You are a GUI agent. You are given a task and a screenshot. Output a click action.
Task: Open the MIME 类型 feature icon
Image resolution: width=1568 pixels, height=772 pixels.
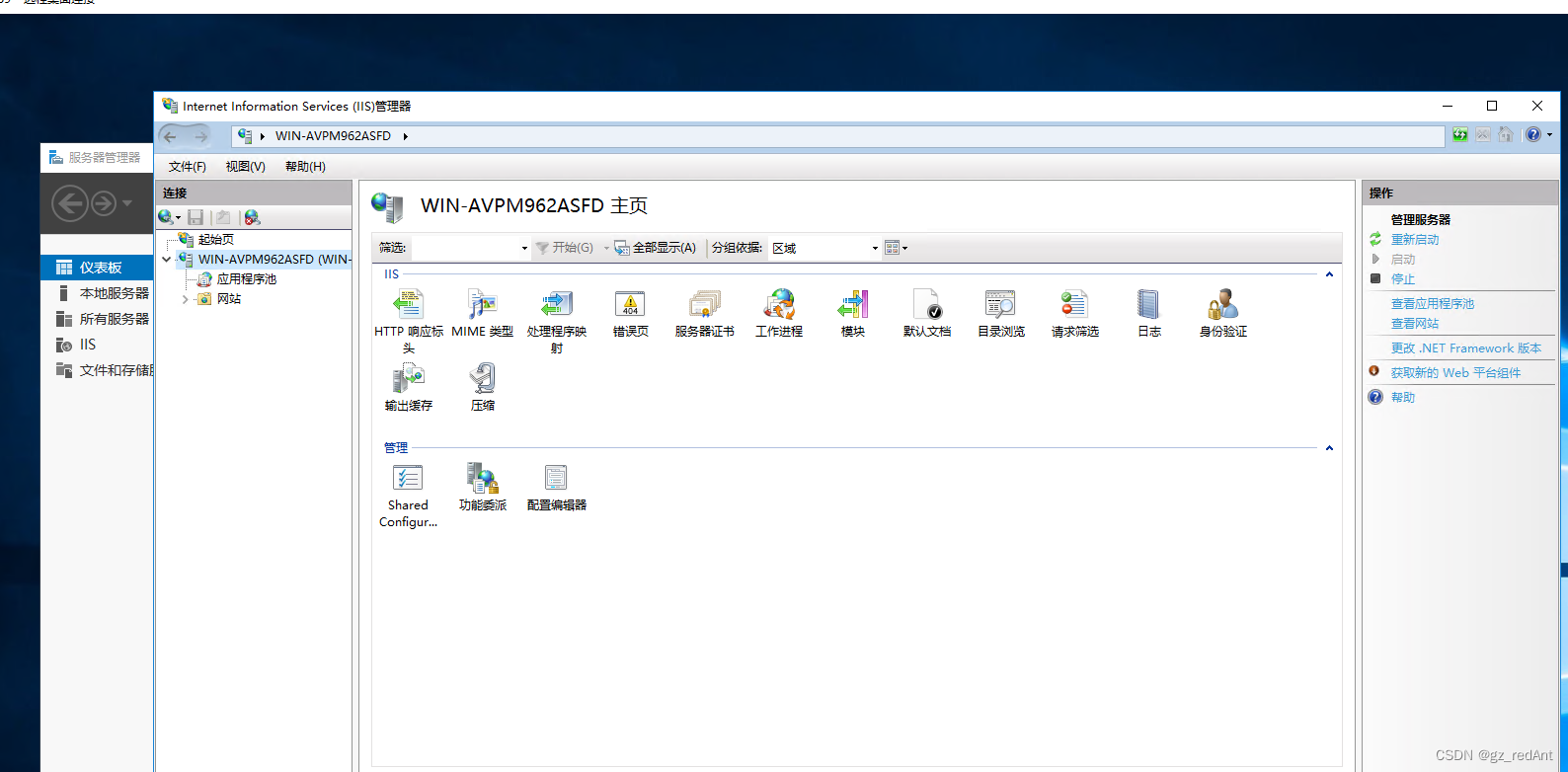pos(482,304)
